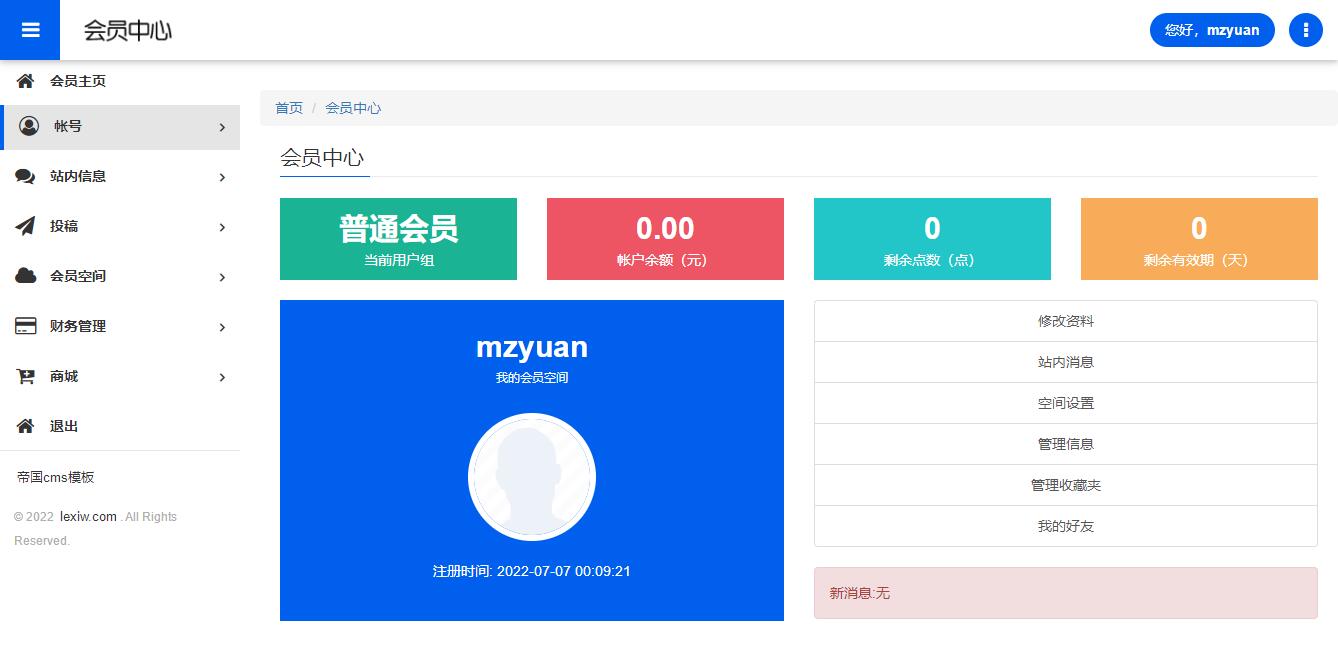Select 退出 in the sidebar

tap(64, 426)
